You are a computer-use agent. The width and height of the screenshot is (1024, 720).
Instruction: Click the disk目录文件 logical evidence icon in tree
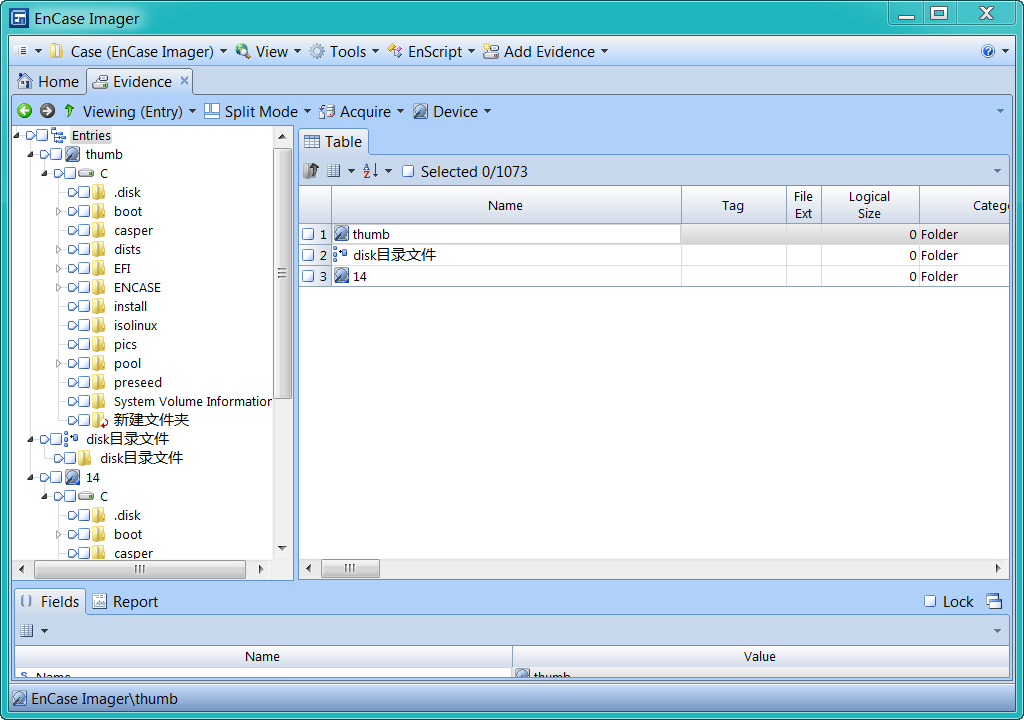[x=72, y=439]
